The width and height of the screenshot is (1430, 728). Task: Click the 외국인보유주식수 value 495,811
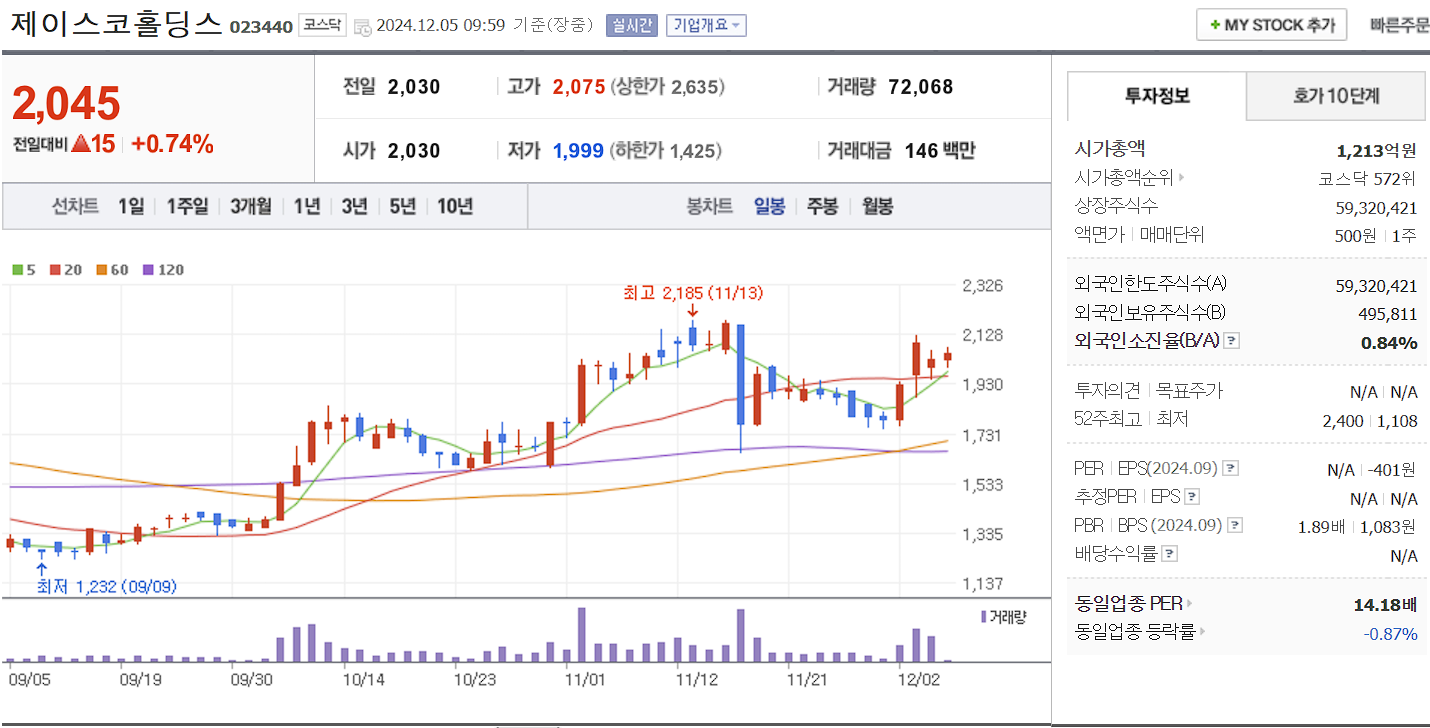1388,314
